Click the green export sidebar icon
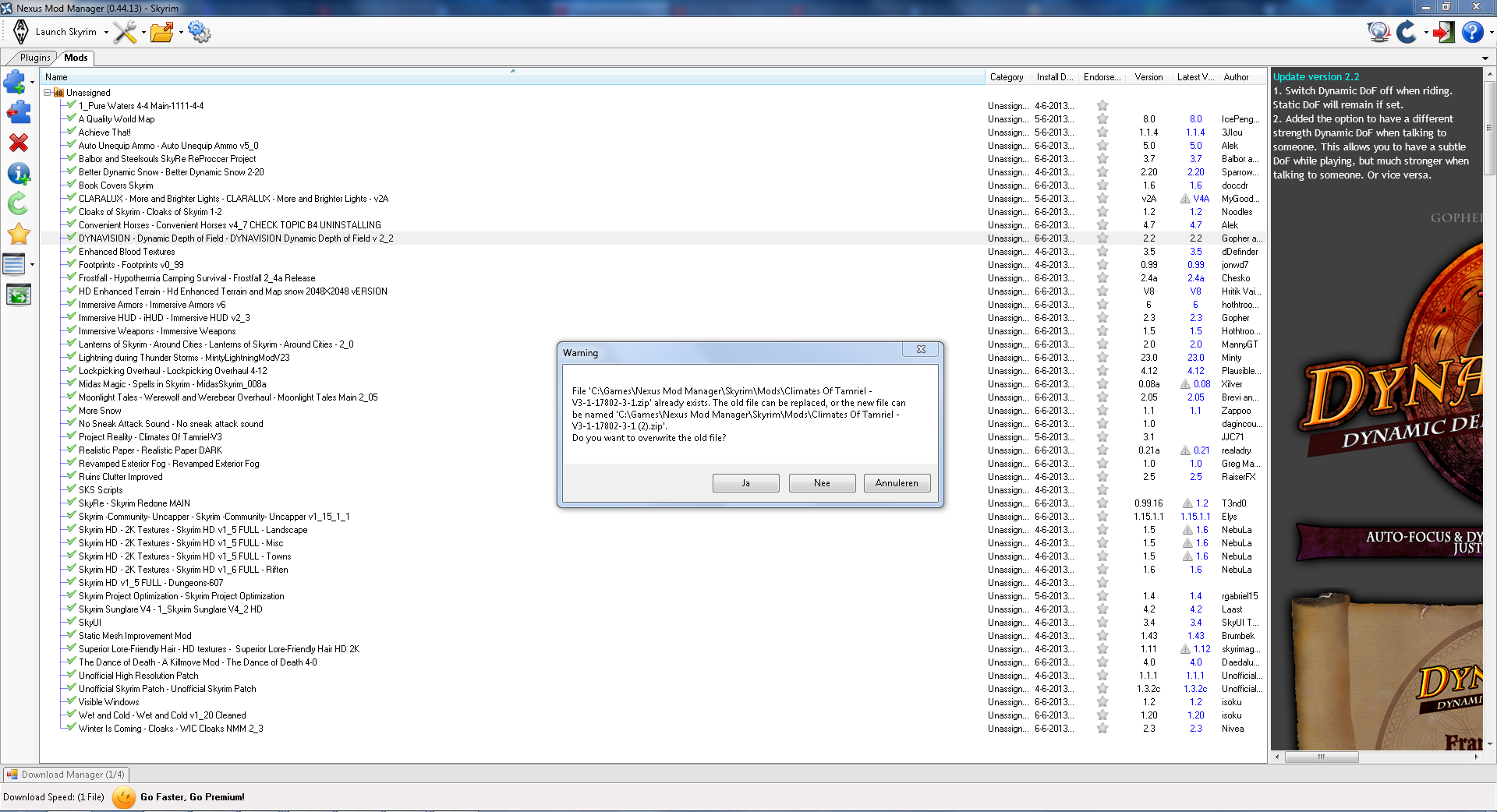The height and width of the screenshot is (812, 1497). [18, 295]
